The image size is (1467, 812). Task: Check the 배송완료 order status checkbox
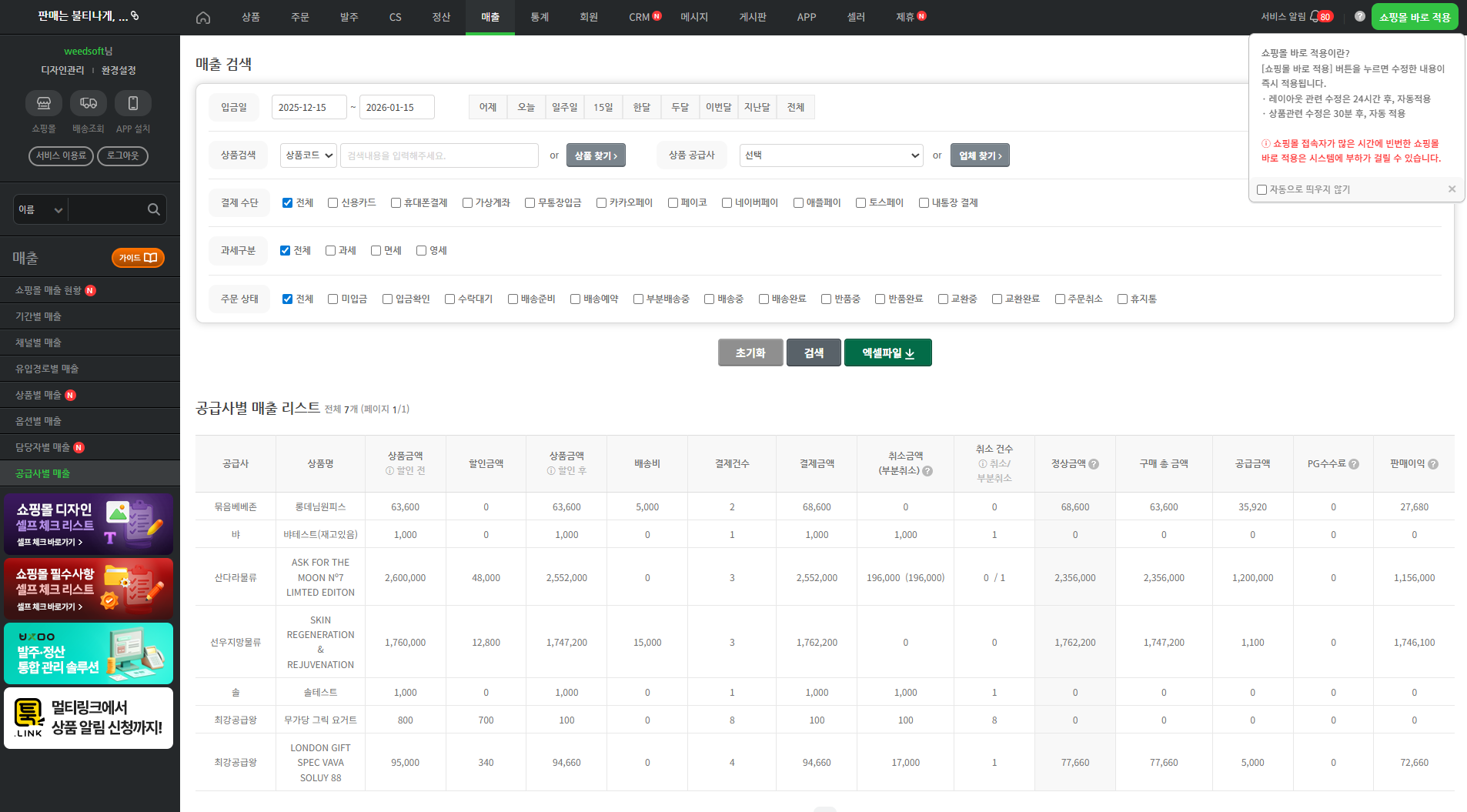point(764,299)
